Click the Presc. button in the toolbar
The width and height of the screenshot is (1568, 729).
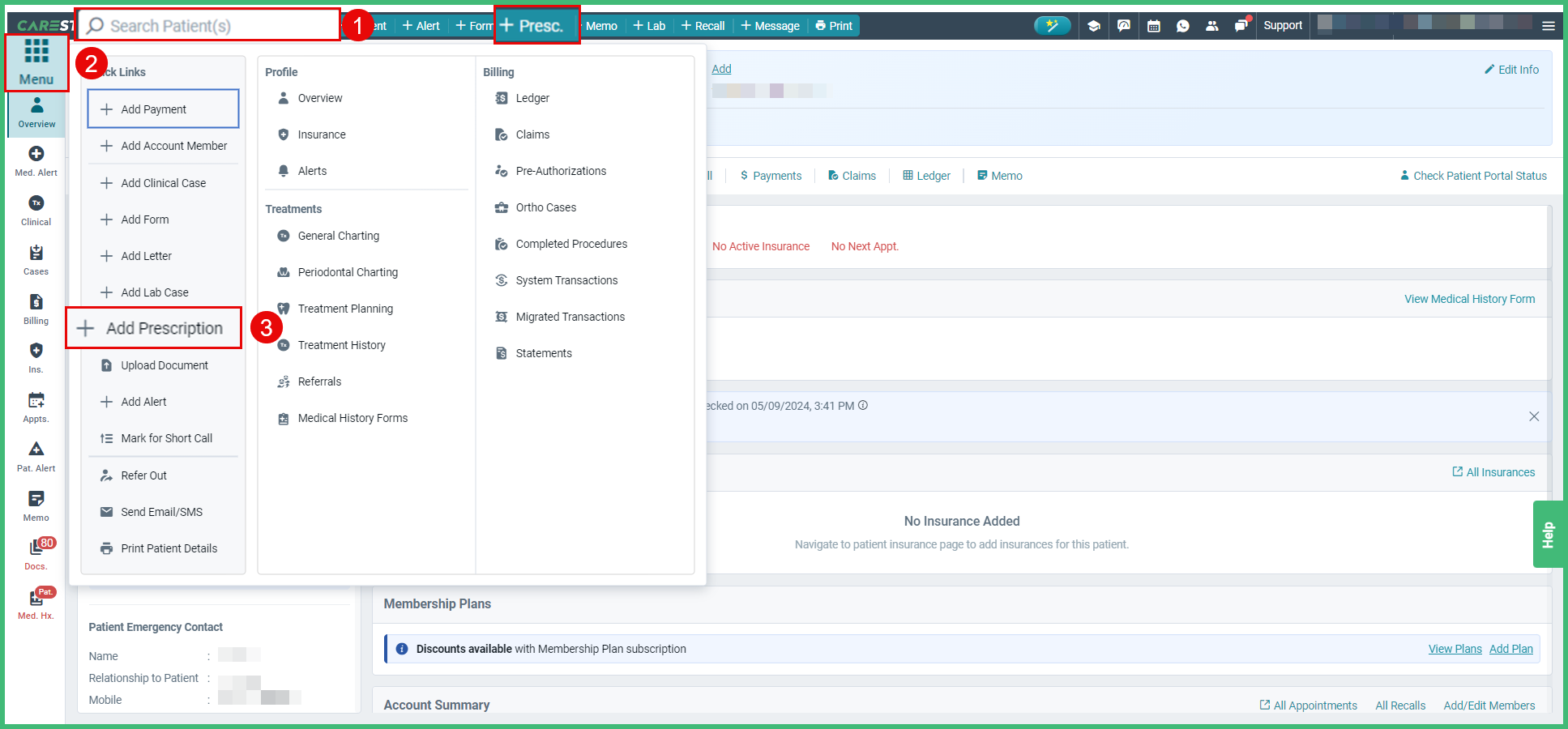click(536, 25)
